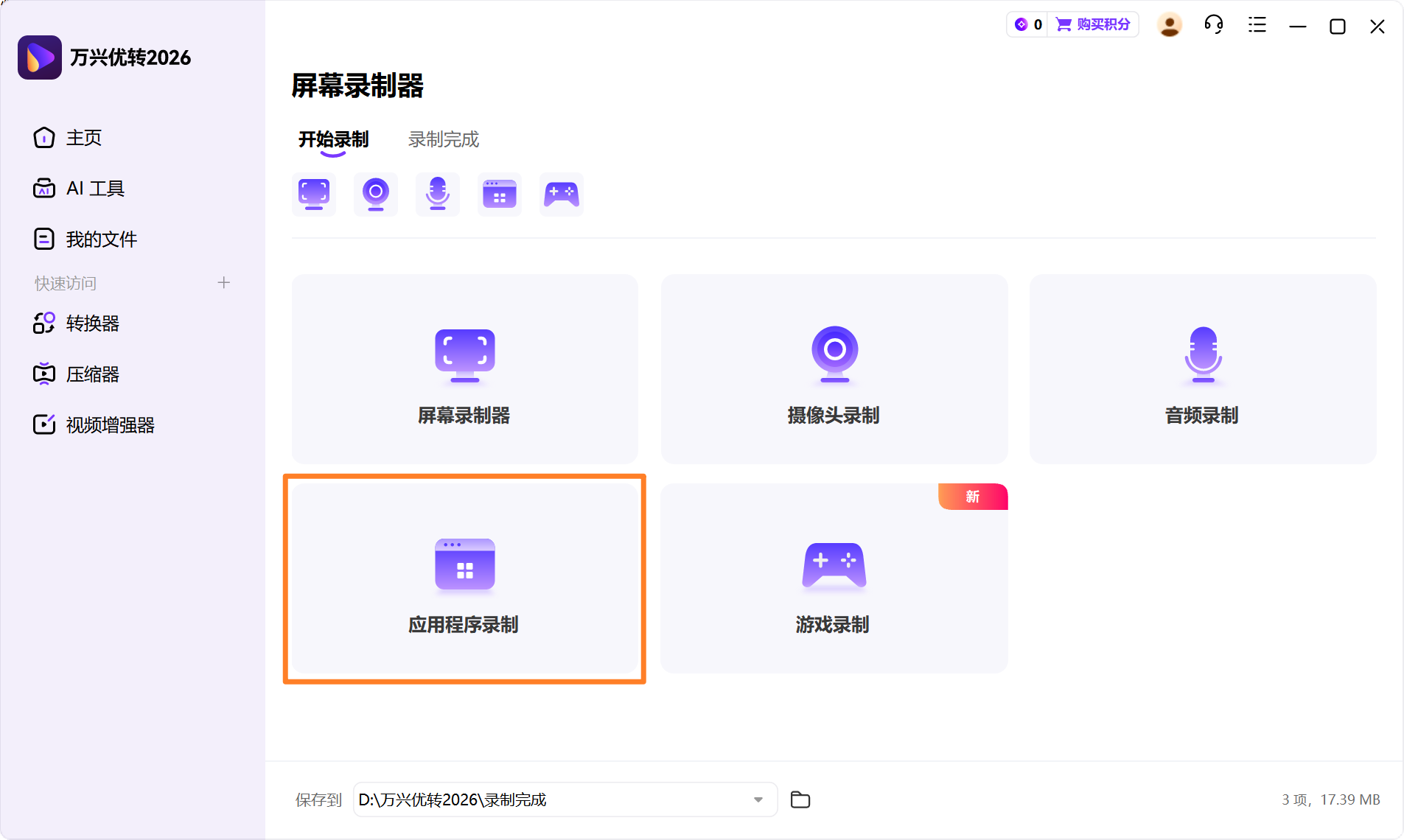Click the headset support icon
The image size is (1404, 840).
point(1213,24)
